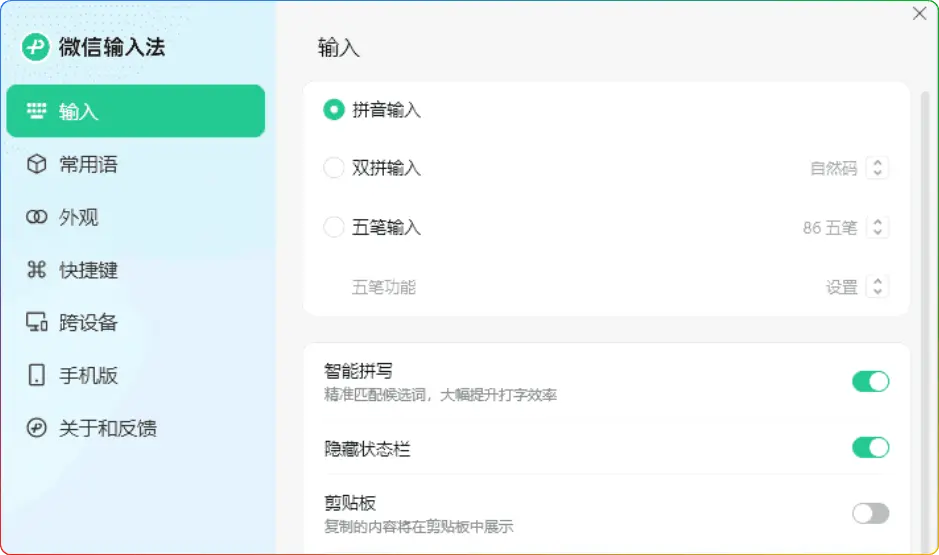The image size is (939, 555).
Task: Click the keyboard icon beside 输入
Action: click(37, 111)
